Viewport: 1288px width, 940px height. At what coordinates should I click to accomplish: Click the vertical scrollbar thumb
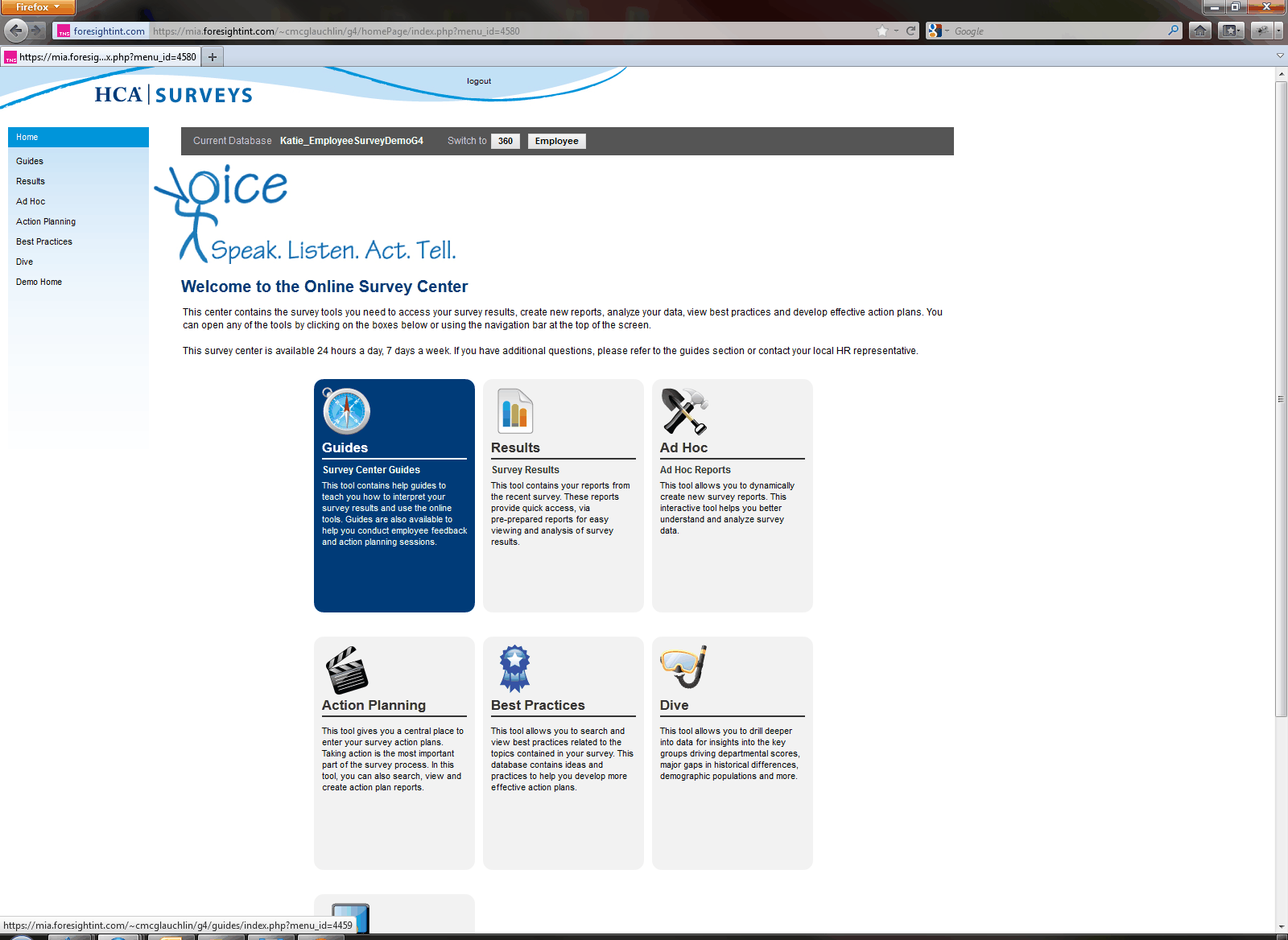click(x=1282, y=398)
